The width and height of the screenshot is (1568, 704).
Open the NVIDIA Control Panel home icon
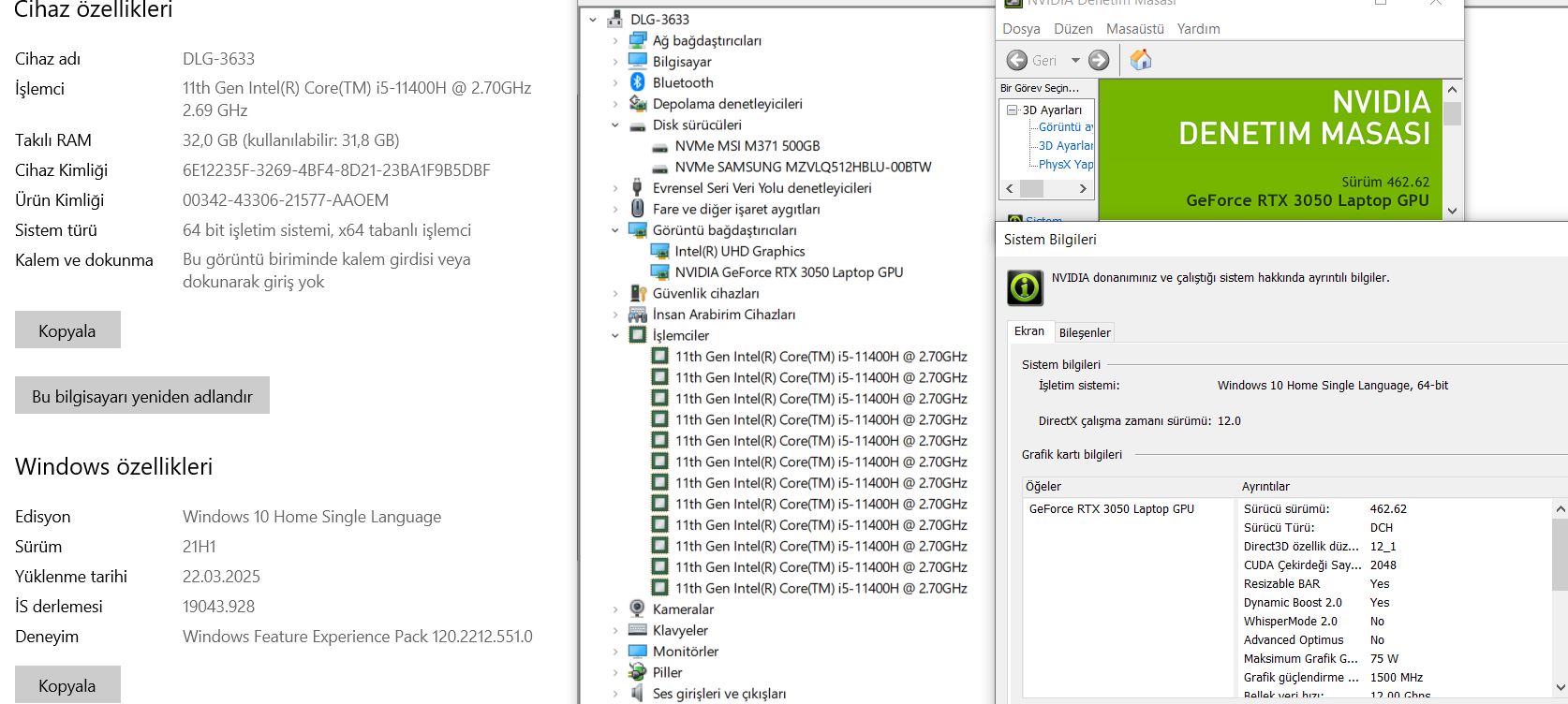1141,61
